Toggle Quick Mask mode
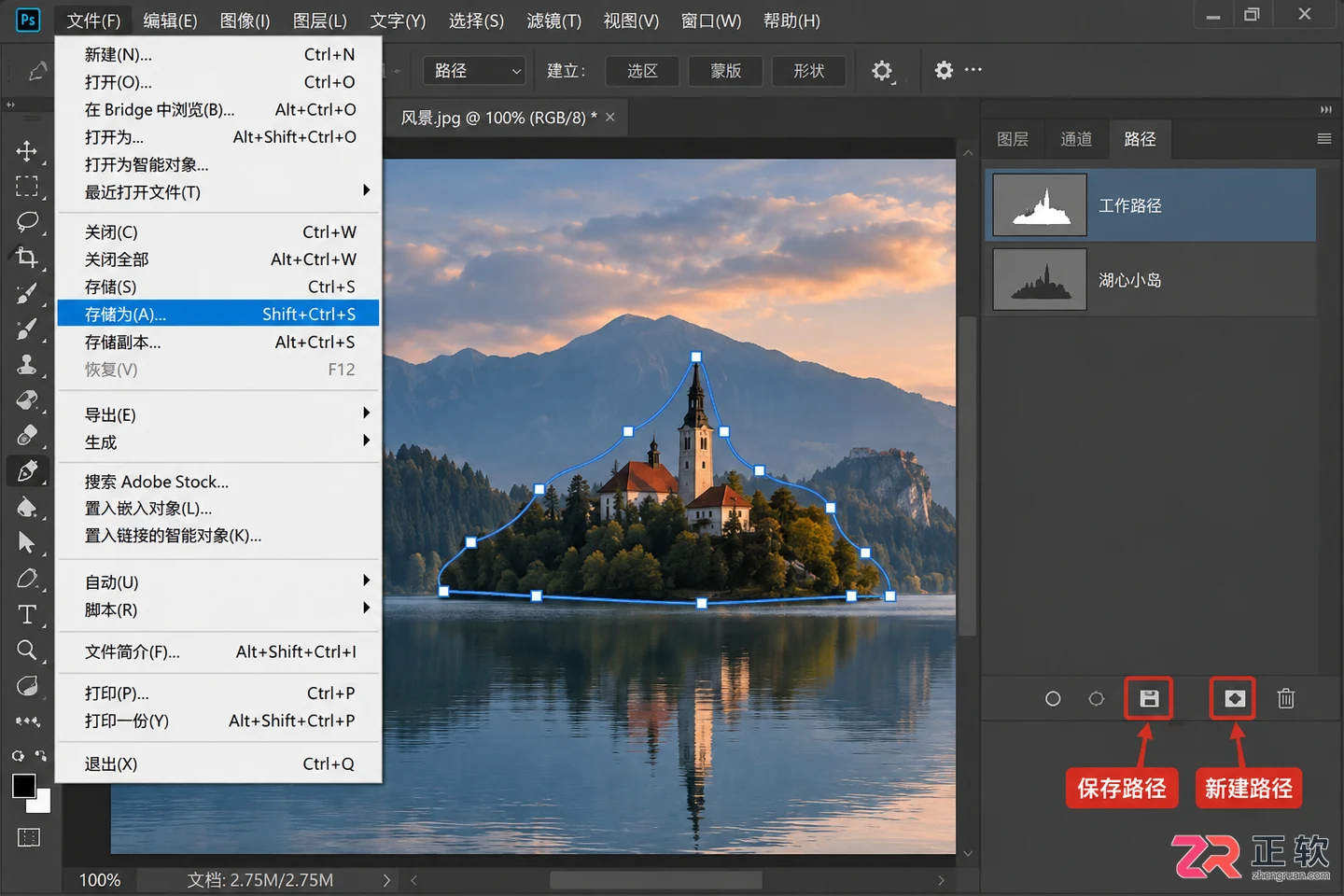 29,837
